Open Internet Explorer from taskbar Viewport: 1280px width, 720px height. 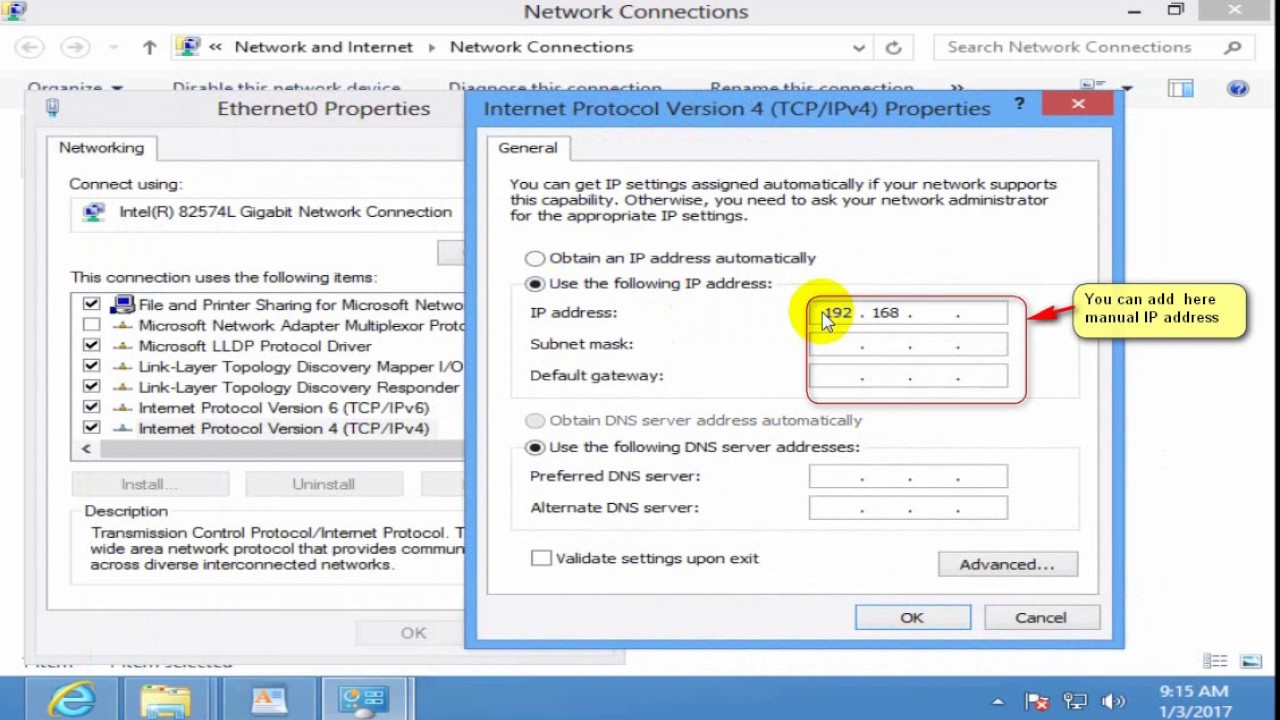tap(73, 699)
